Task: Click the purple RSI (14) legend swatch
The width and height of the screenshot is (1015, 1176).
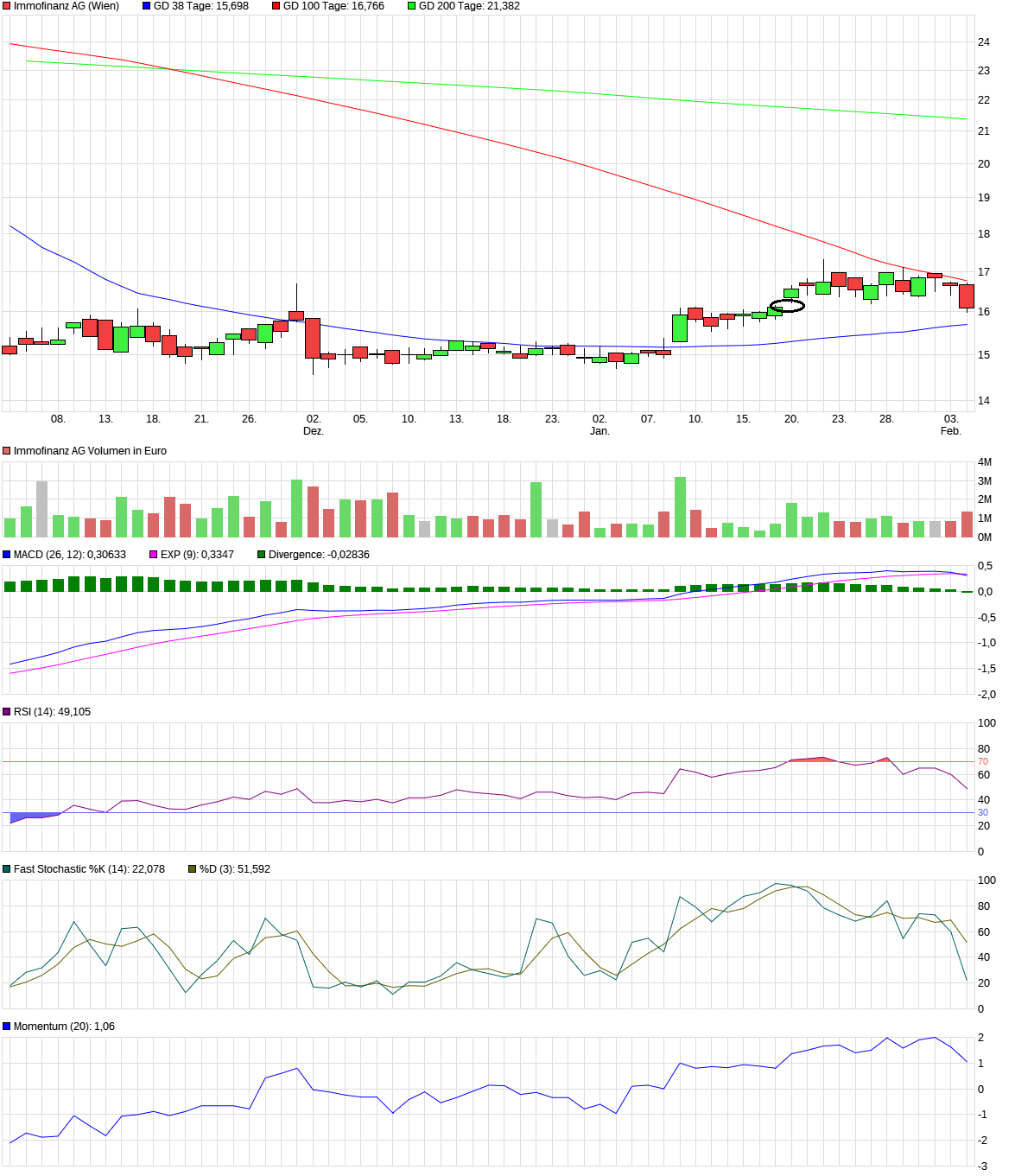Action: coord(7,712)
